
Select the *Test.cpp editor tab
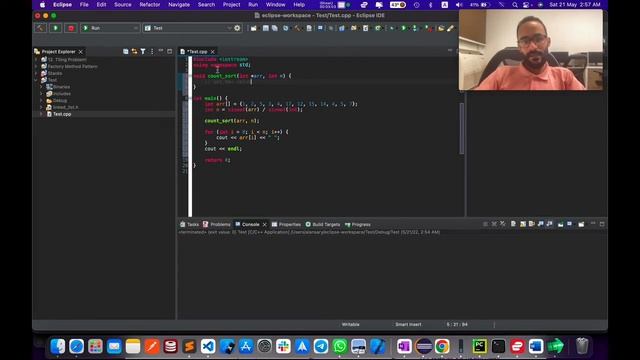pyautogui.click(x=197, y=52)
